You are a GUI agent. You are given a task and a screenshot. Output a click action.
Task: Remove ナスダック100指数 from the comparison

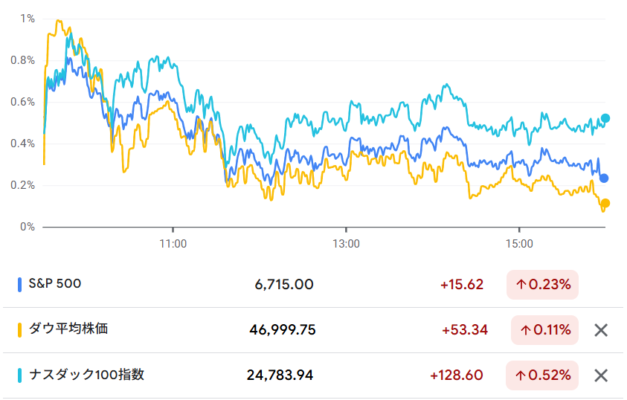pyautogui.click(x=601, y=376)
